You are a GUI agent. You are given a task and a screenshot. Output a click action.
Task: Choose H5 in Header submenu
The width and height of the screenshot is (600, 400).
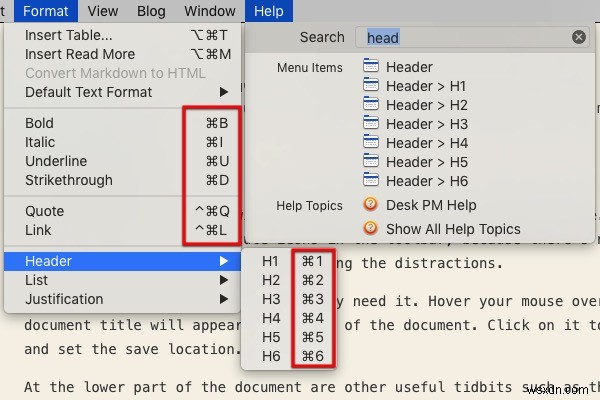pyautogui.click(x=289, y=337)
